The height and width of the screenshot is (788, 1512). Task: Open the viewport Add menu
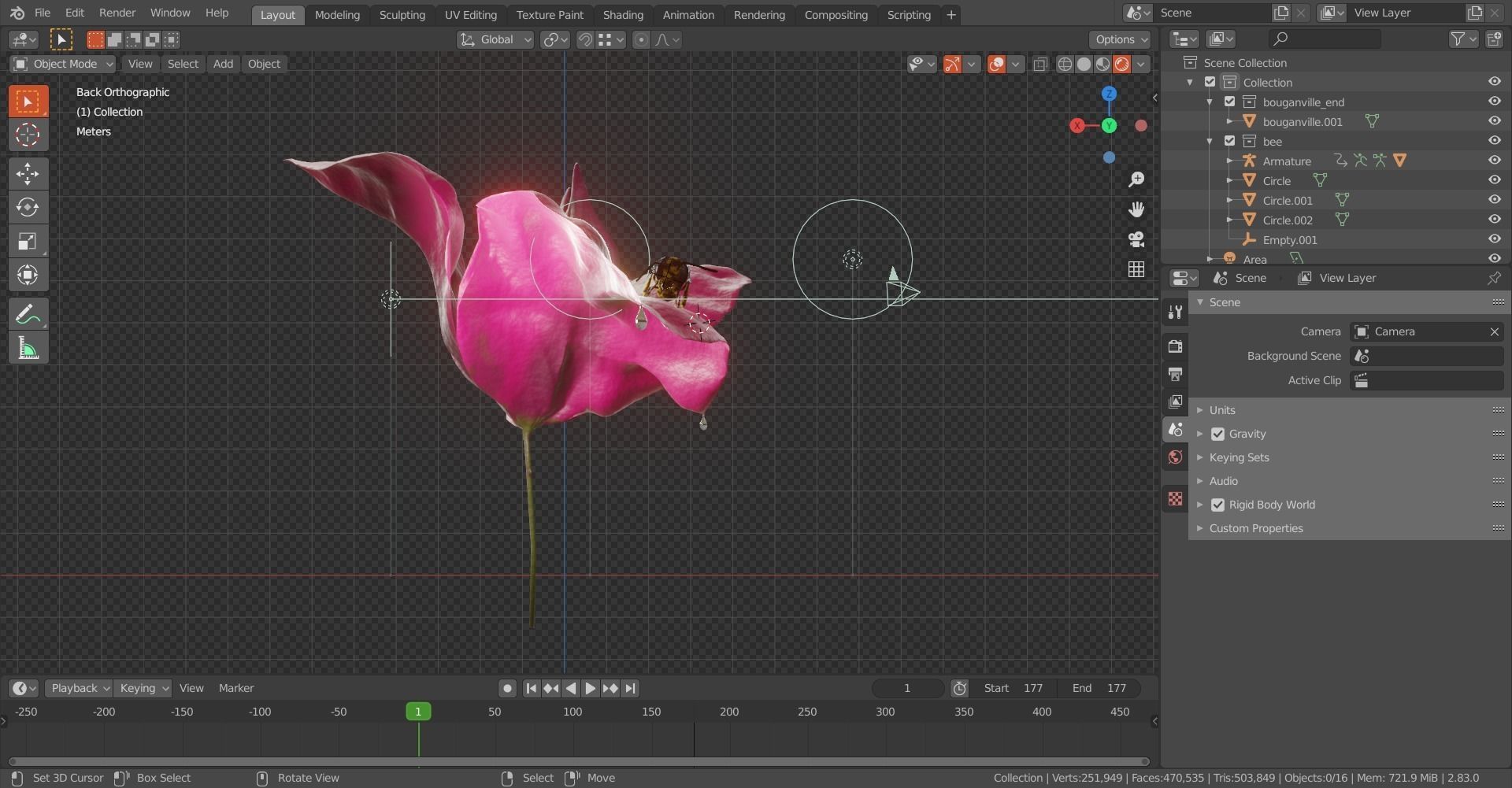[x=223, y=64]
